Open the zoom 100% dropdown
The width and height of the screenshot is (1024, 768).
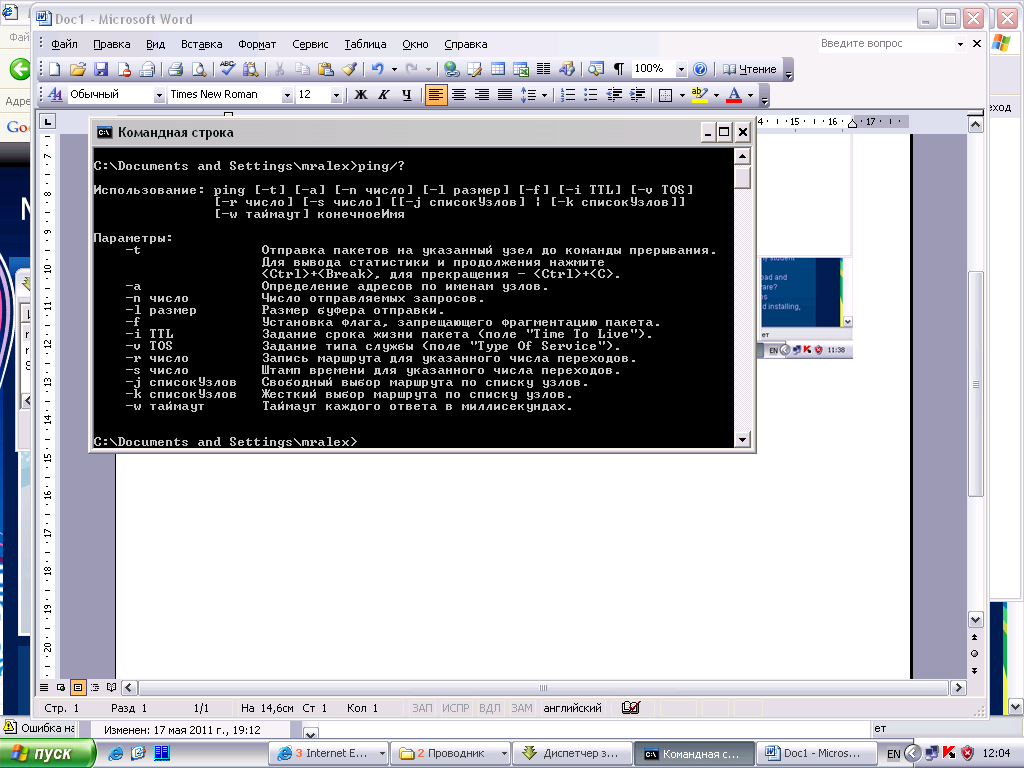(x=681, y=69)
